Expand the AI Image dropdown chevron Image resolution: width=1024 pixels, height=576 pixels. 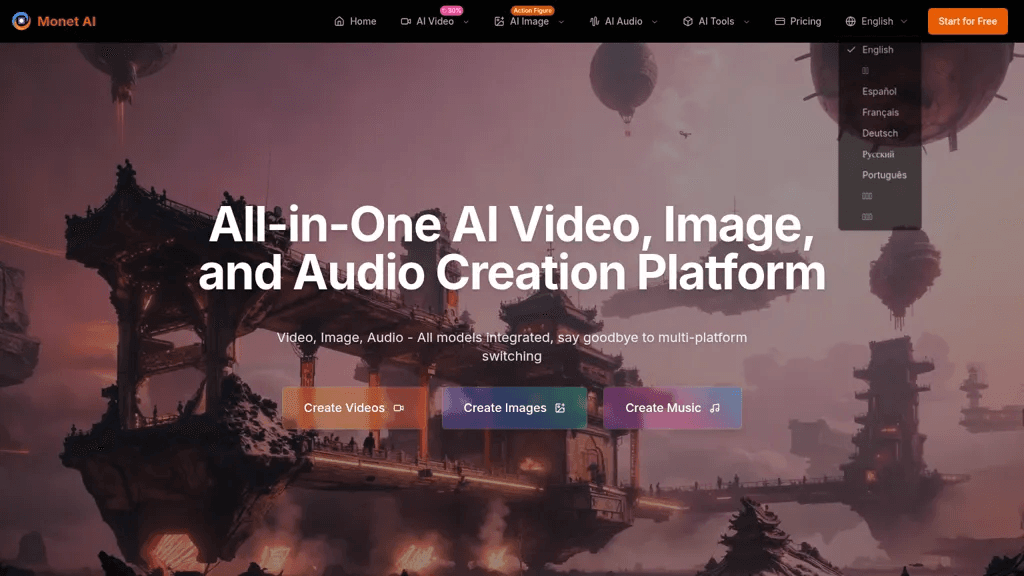pyautogui.click(x=561, y=22)
